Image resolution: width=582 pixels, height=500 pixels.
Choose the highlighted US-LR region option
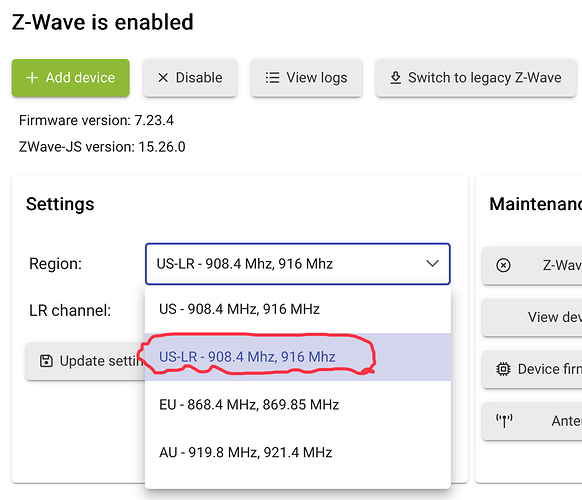click(x=298, y=357)
